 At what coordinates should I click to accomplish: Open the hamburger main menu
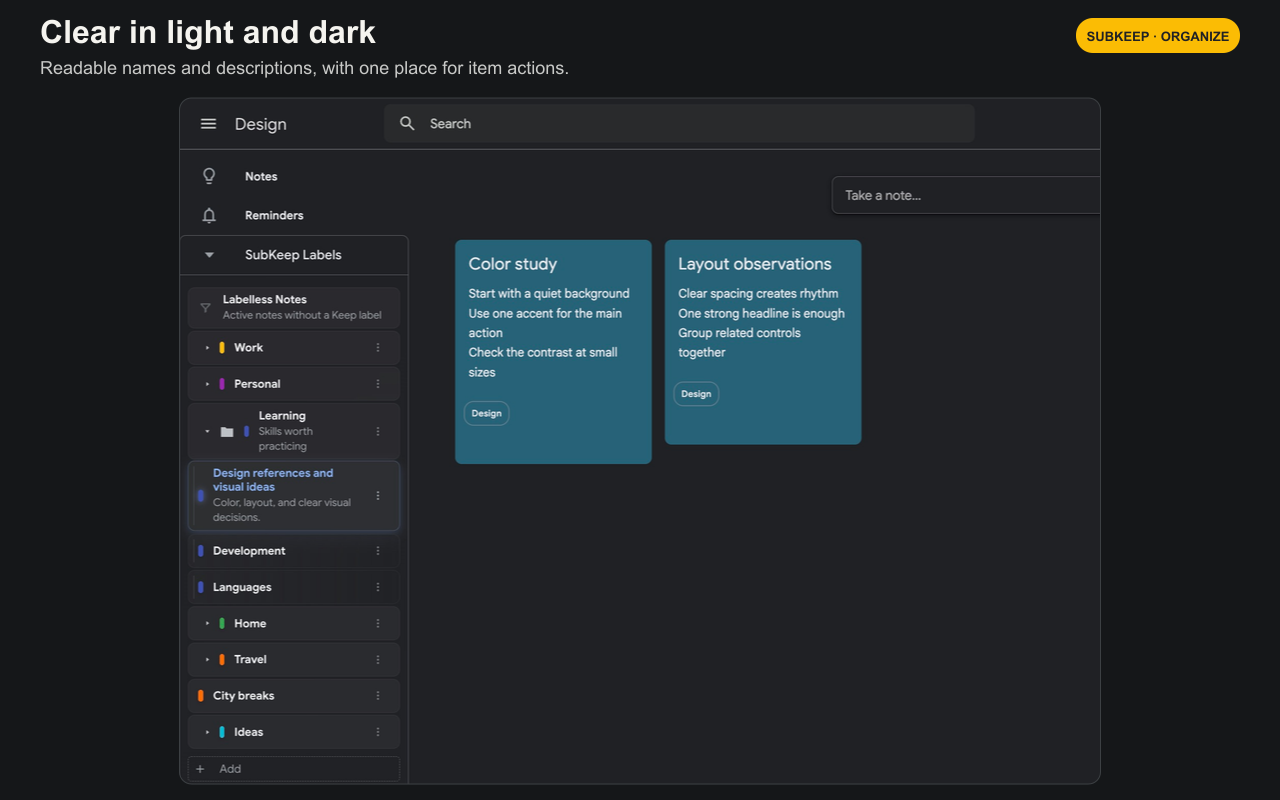coord(208,124)
